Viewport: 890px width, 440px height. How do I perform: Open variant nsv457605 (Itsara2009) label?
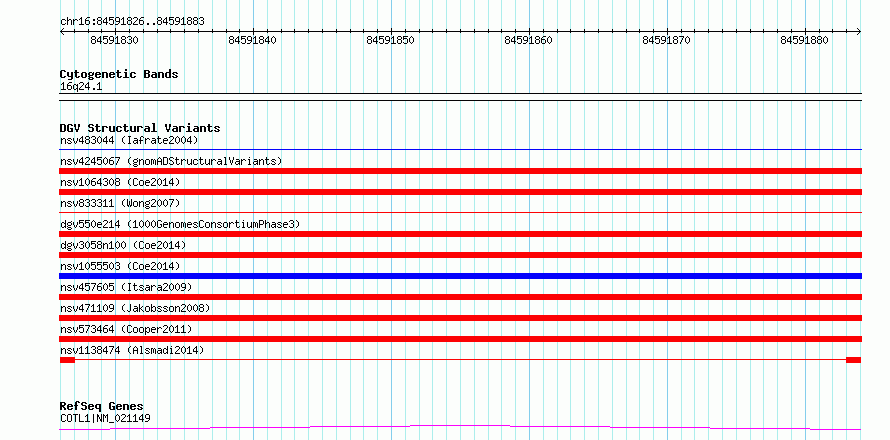[126, 287]
